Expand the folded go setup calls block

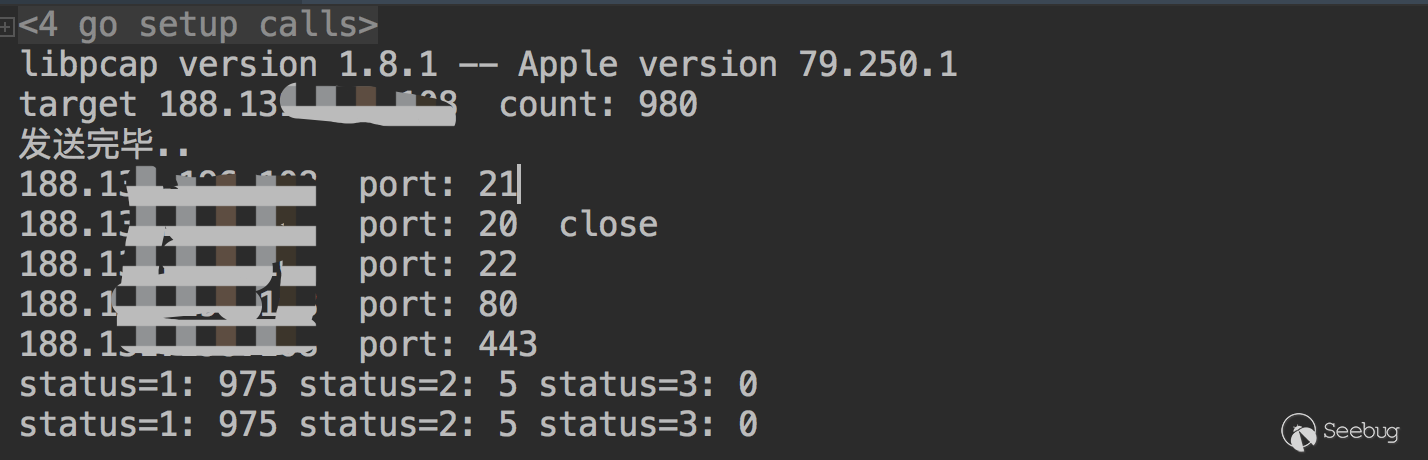[x=7, y=27]
